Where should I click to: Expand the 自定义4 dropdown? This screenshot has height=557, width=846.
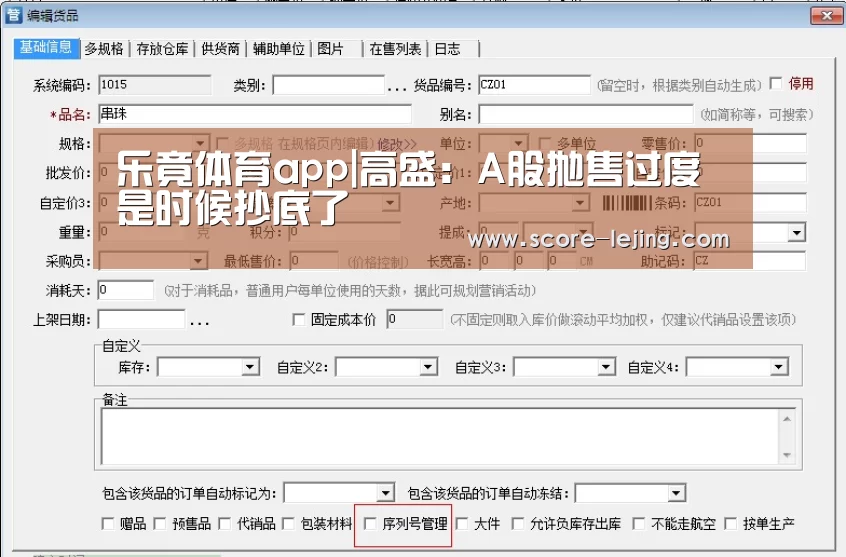[x=778, y=368]
